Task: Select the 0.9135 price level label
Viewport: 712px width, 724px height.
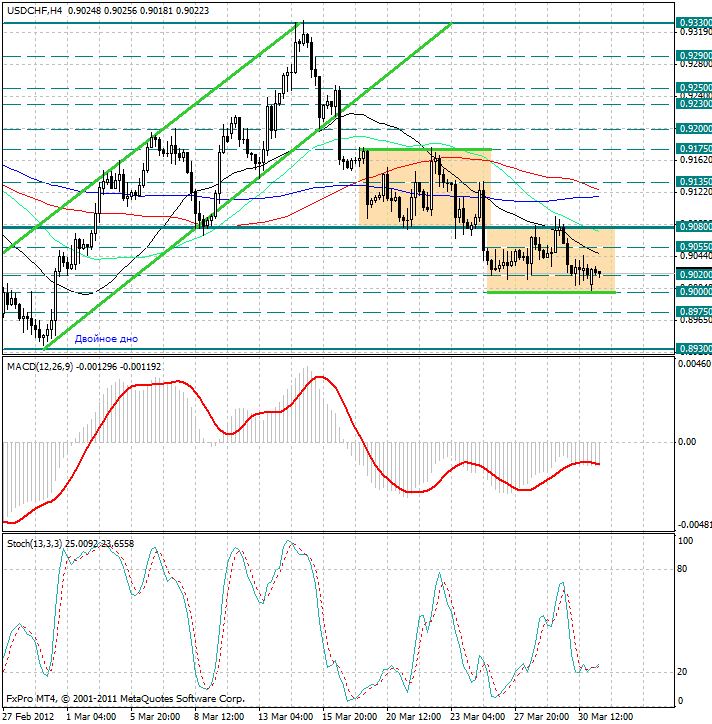Action: click(694, 181)
